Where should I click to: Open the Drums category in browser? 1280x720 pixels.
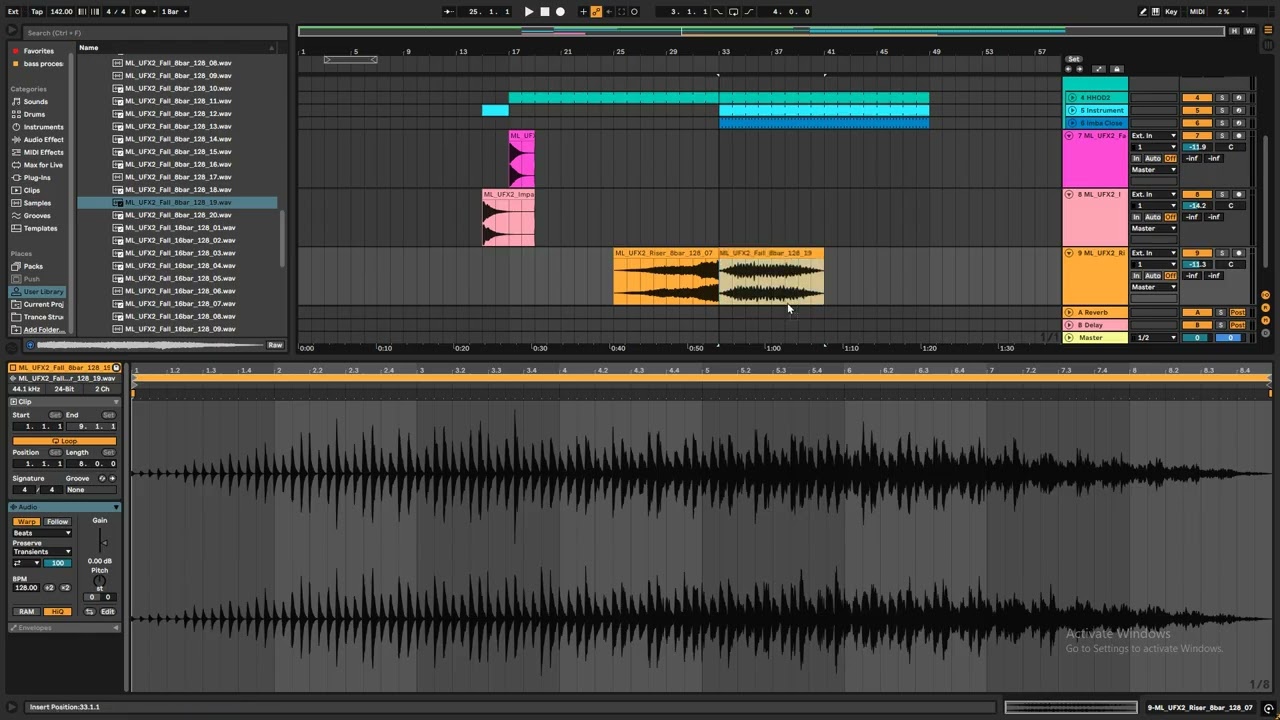click(x=34, y=114)
